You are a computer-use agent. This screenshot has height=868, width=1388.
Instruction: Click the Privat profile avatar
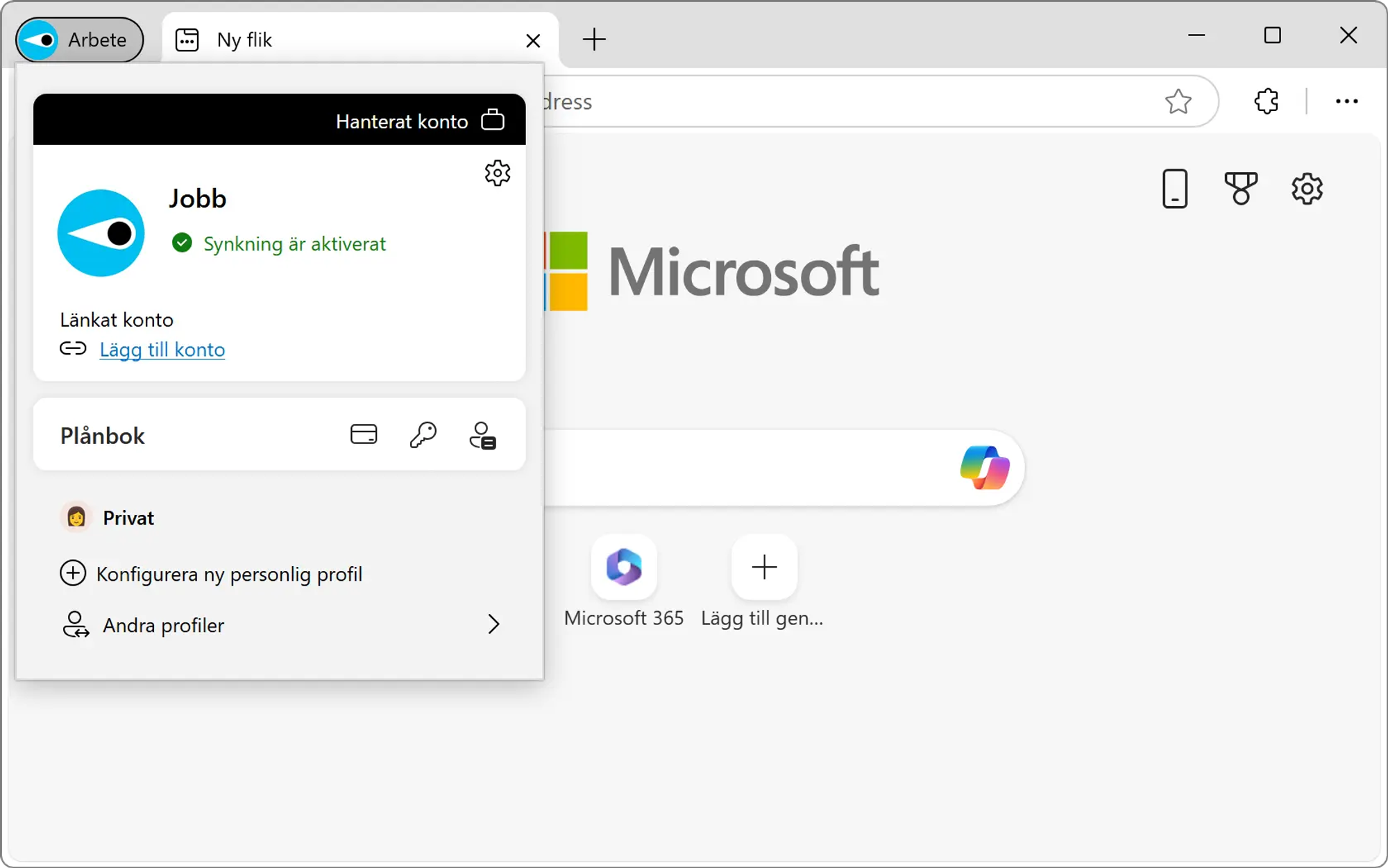click(x=76, y=517)
